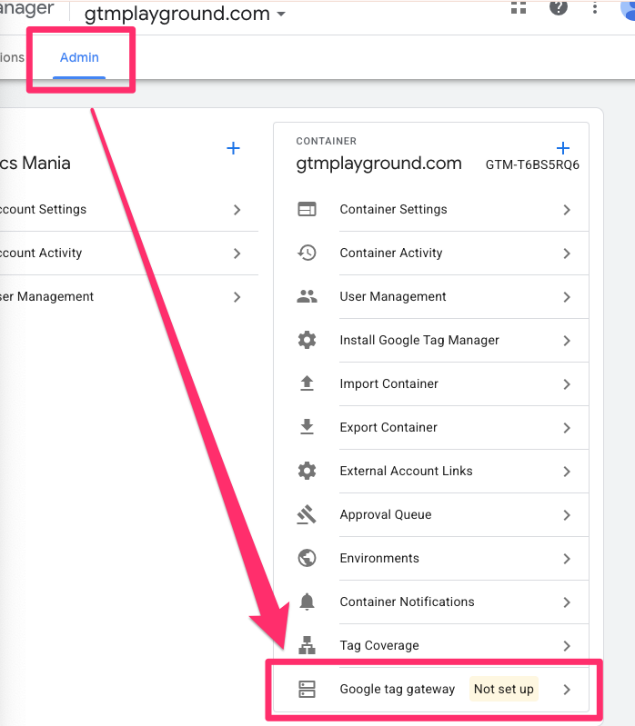Click the Container Notifications bell icon
The height and width of the screenshot is (726, 635).
coord(307,601)
